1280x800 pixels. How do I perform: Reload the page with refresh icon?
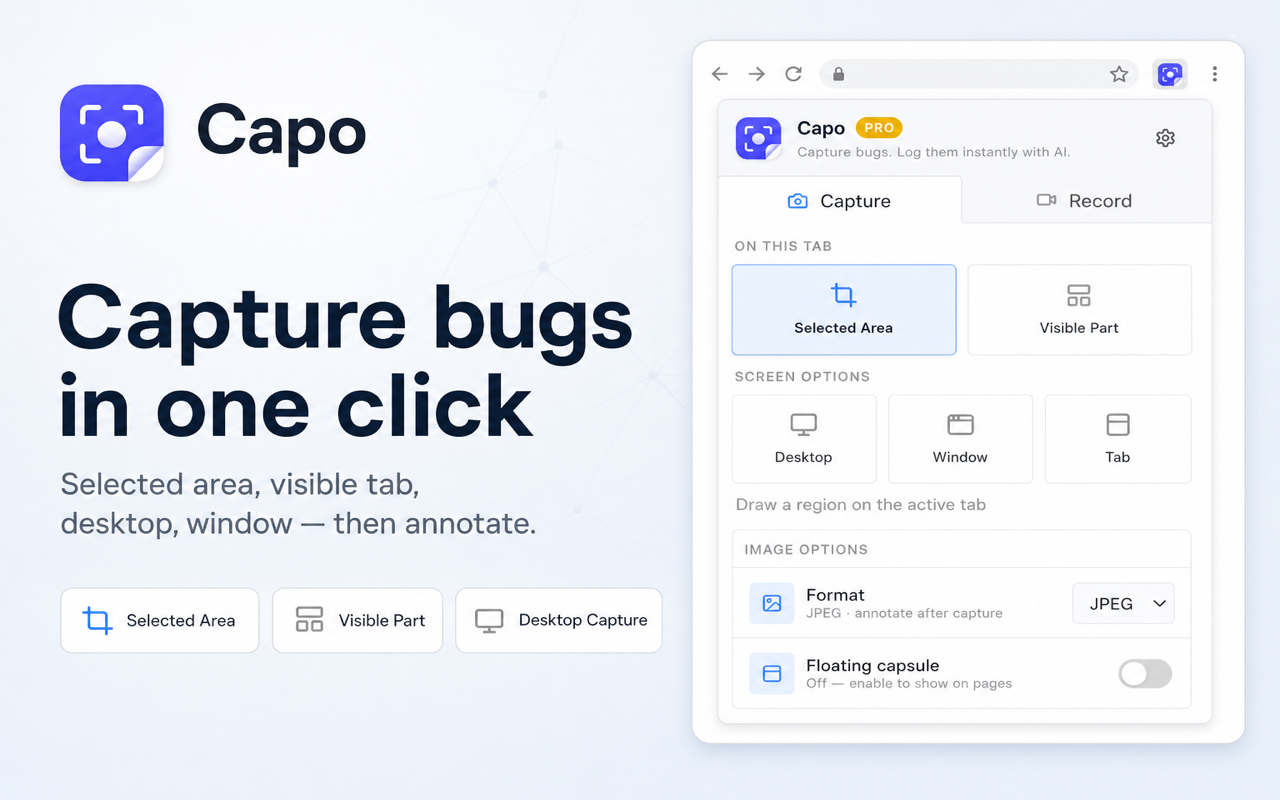tap(794, 74)
